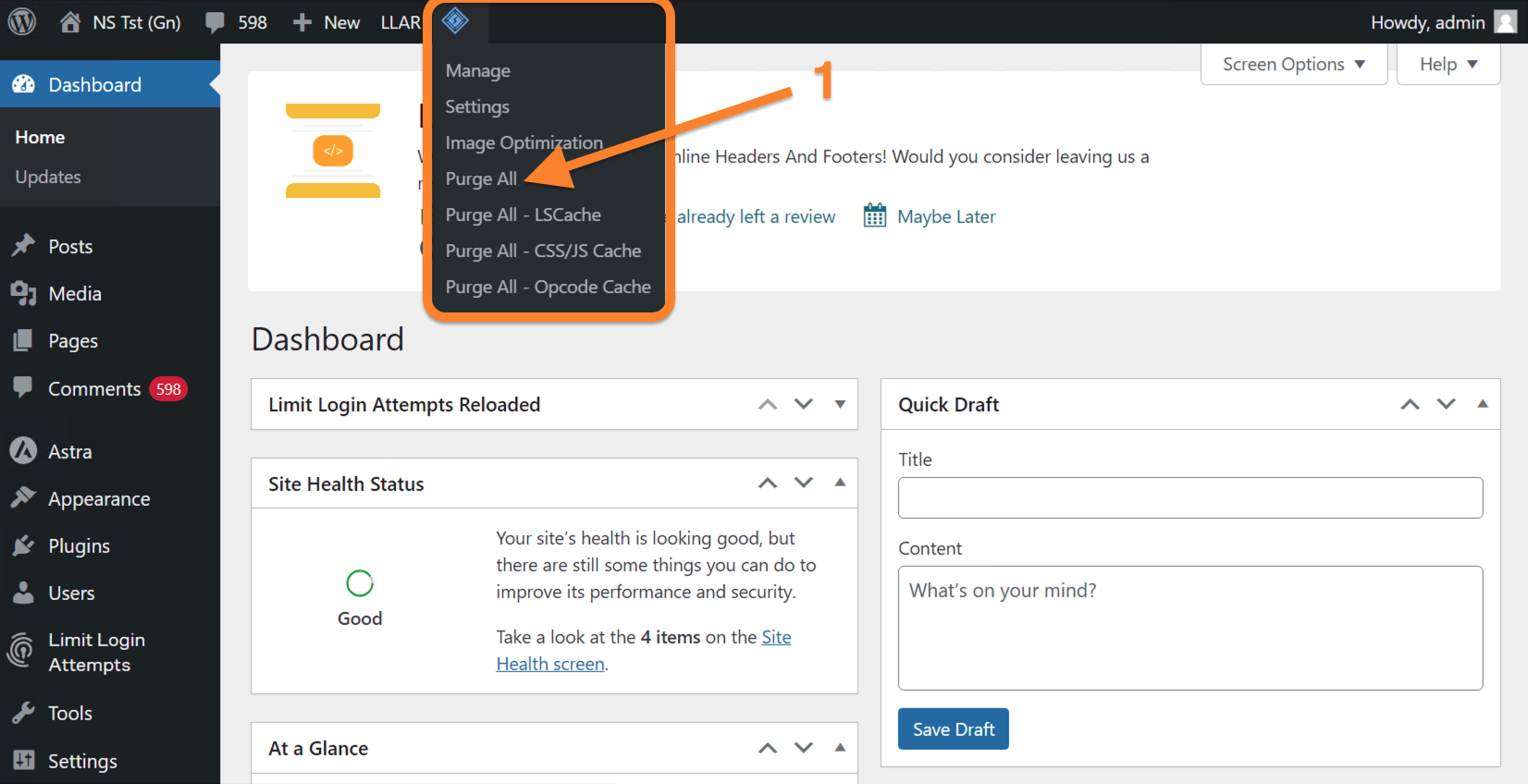Select Manage in LiteSpeed menu
The height and width of the screenshot is (784, 1528).
(478, 70)
